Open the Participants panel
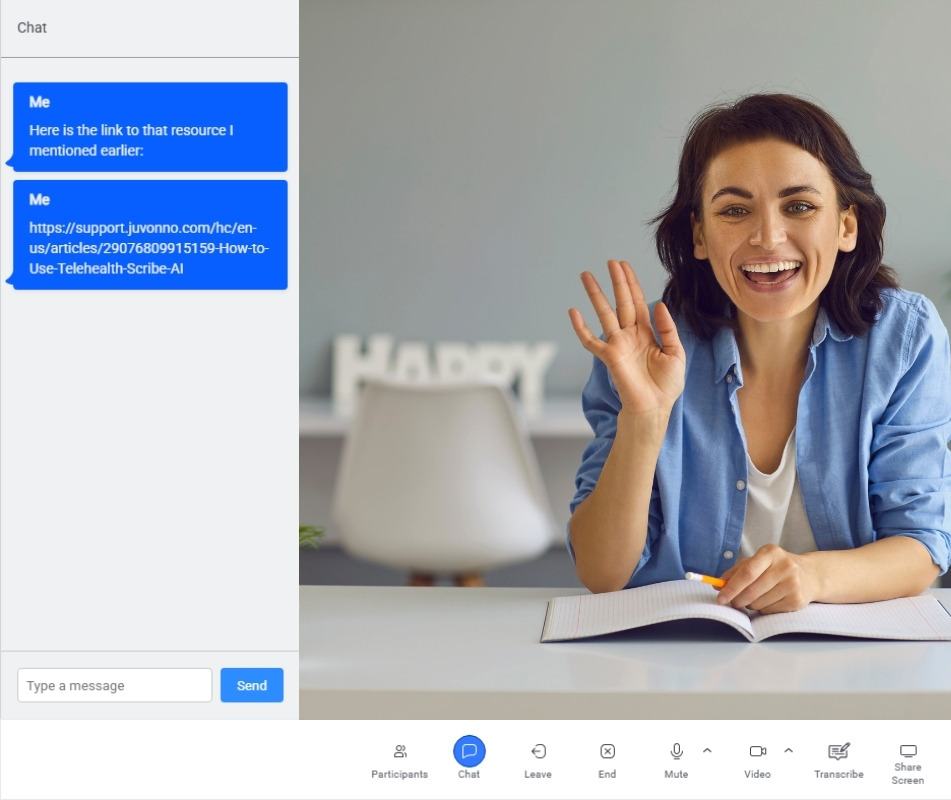This screenshot has width=951, height=800. pyautogui.click(x=399, y=759)
